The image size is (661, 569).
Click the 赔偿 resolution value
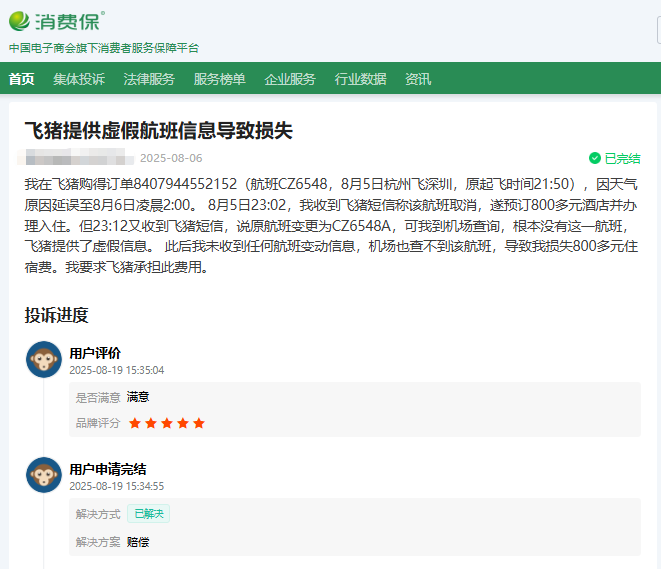[x=138, y=542]
